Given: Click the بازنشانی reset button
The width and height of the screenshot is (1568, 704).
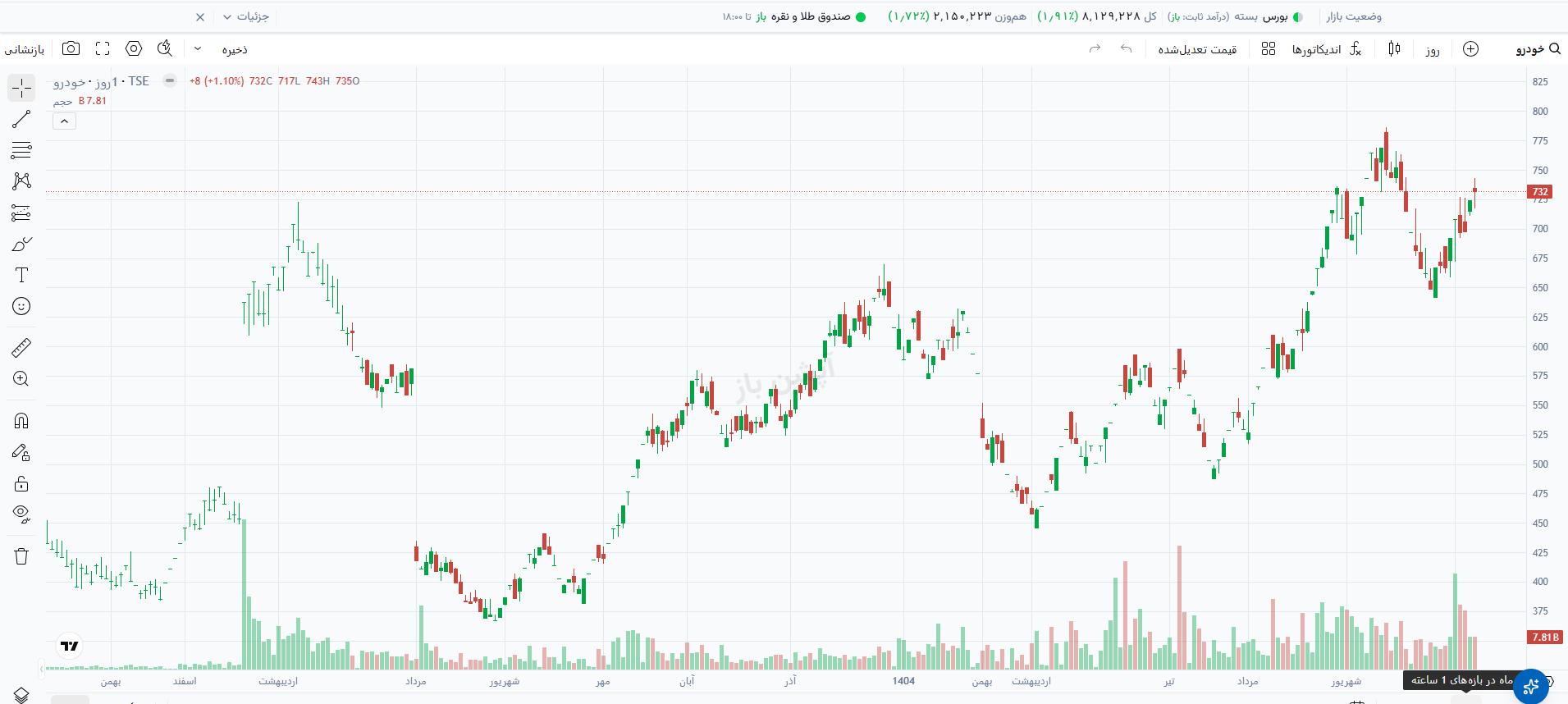Looking at the screenshot, I should (25, 49).
